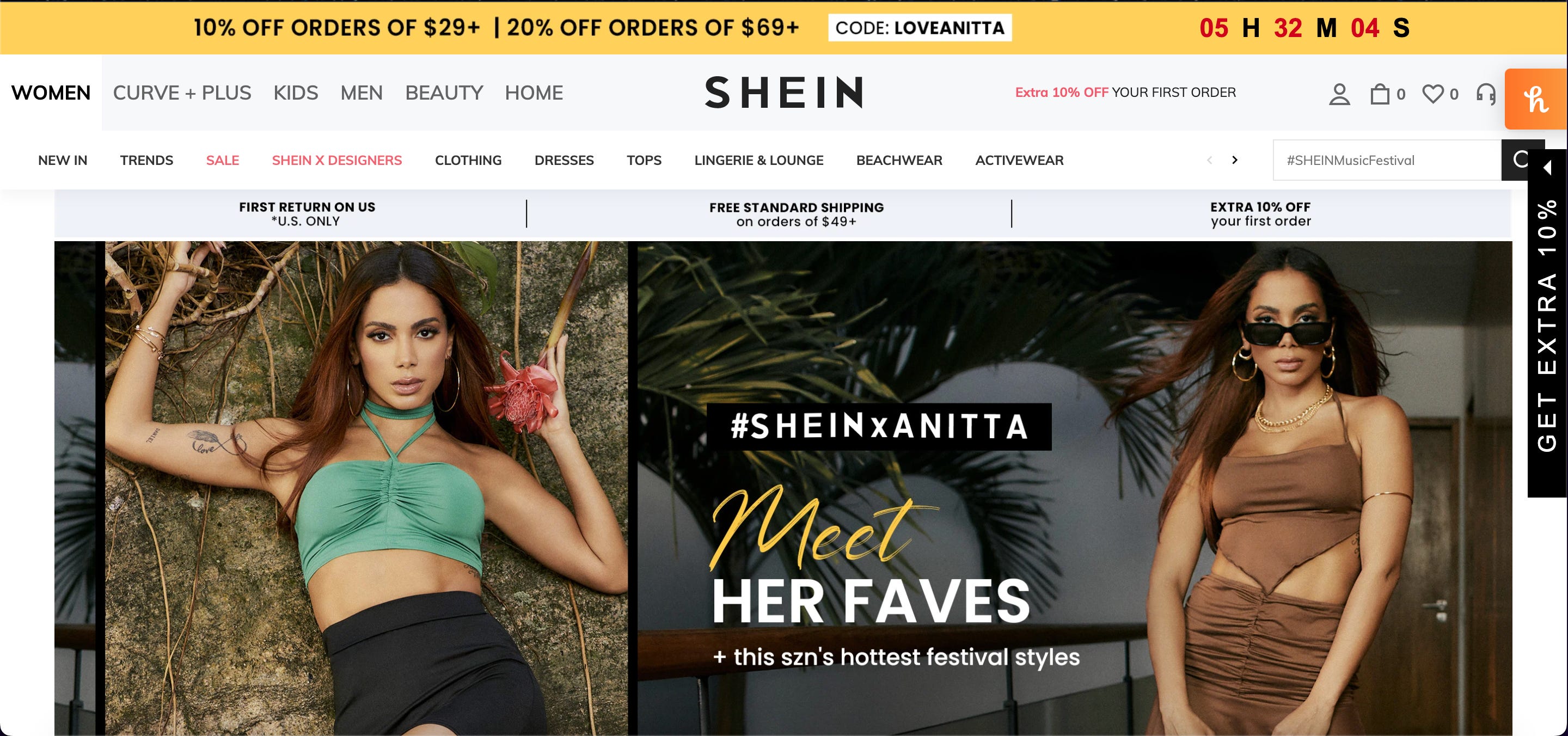Viewport: 1568px width, 736px height.
Task: Click the orange Honey extension icon
Action: coord(1536,99)
